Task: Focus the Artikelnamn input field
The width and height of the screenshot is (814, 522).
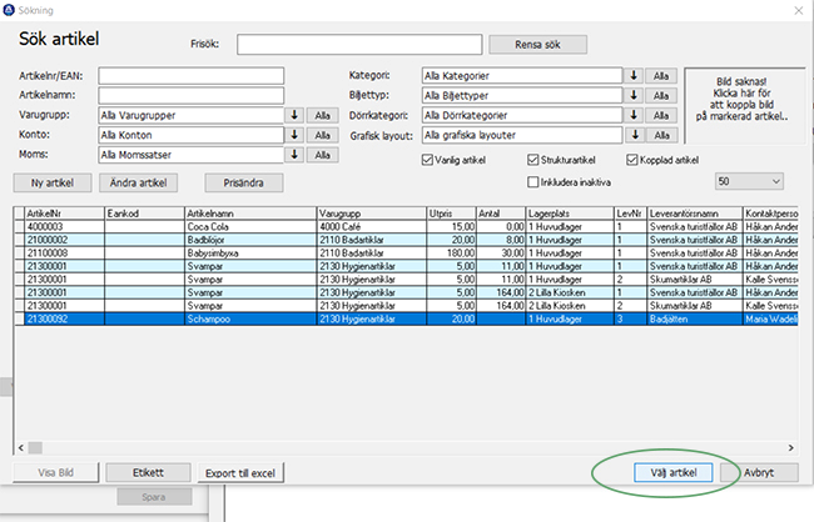Action: pos(191,95)
